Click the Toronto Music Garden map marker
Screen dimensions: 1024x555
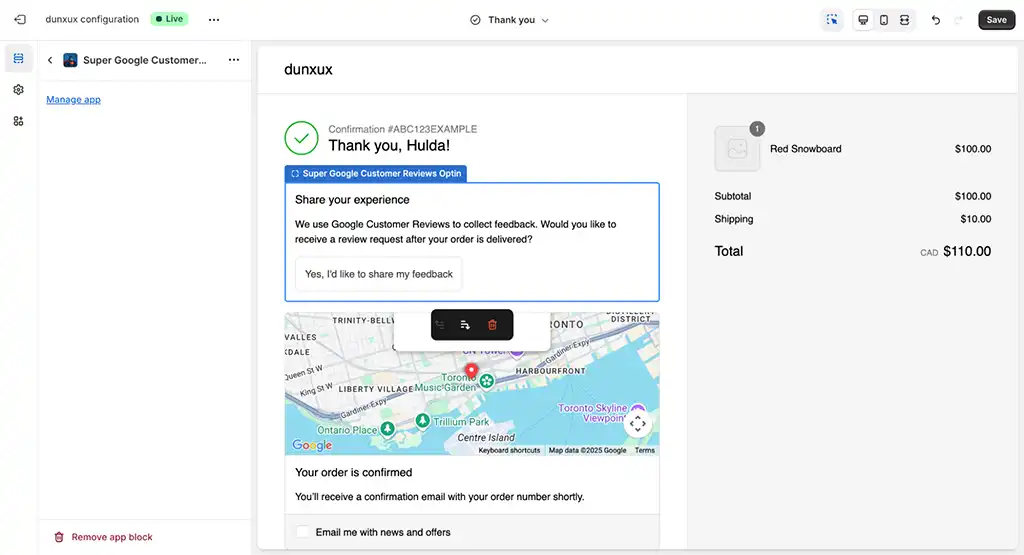[487, 381]
